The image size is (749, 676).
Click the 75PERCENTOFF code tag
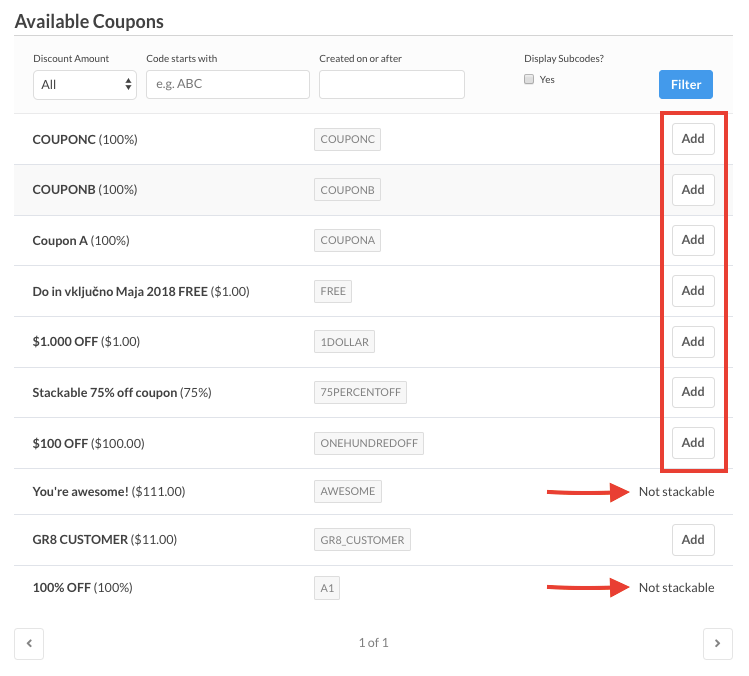360,392
